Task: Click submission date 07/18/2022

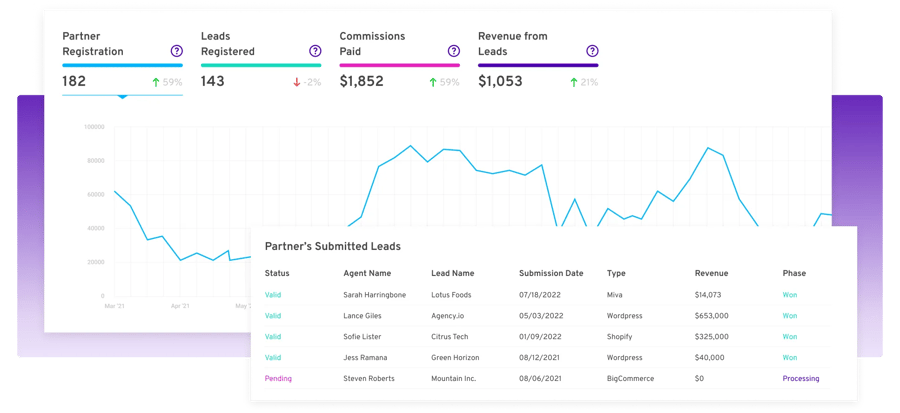Action: coord(541,295)
